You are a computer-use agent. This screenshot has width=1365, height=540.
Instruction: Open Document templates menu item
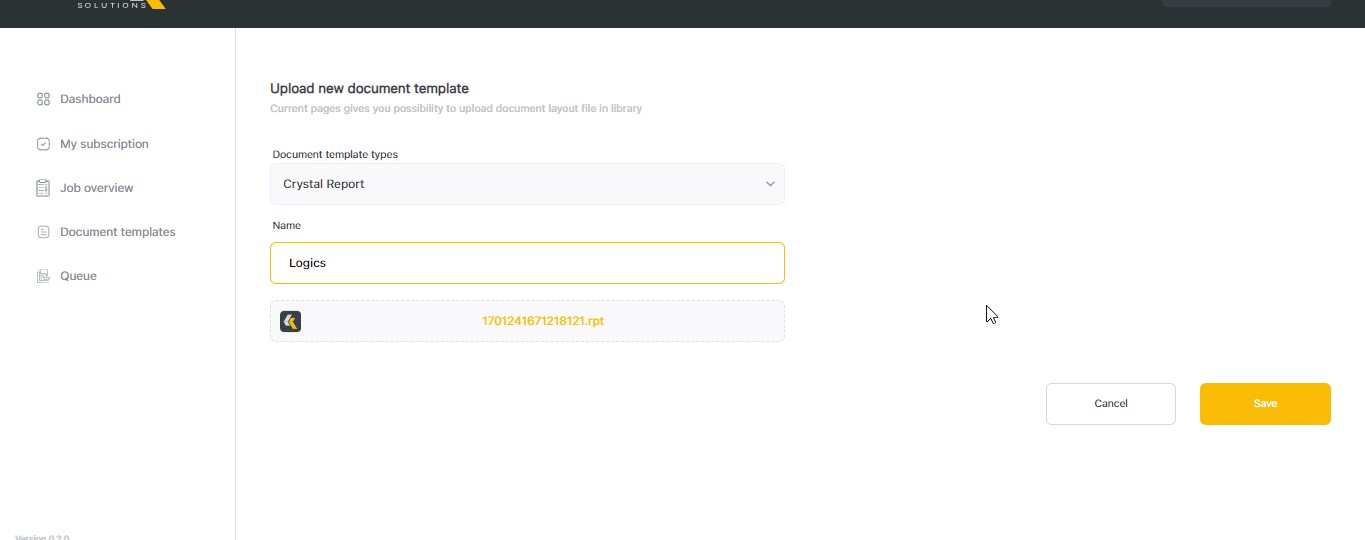click(x=117, y=232)
